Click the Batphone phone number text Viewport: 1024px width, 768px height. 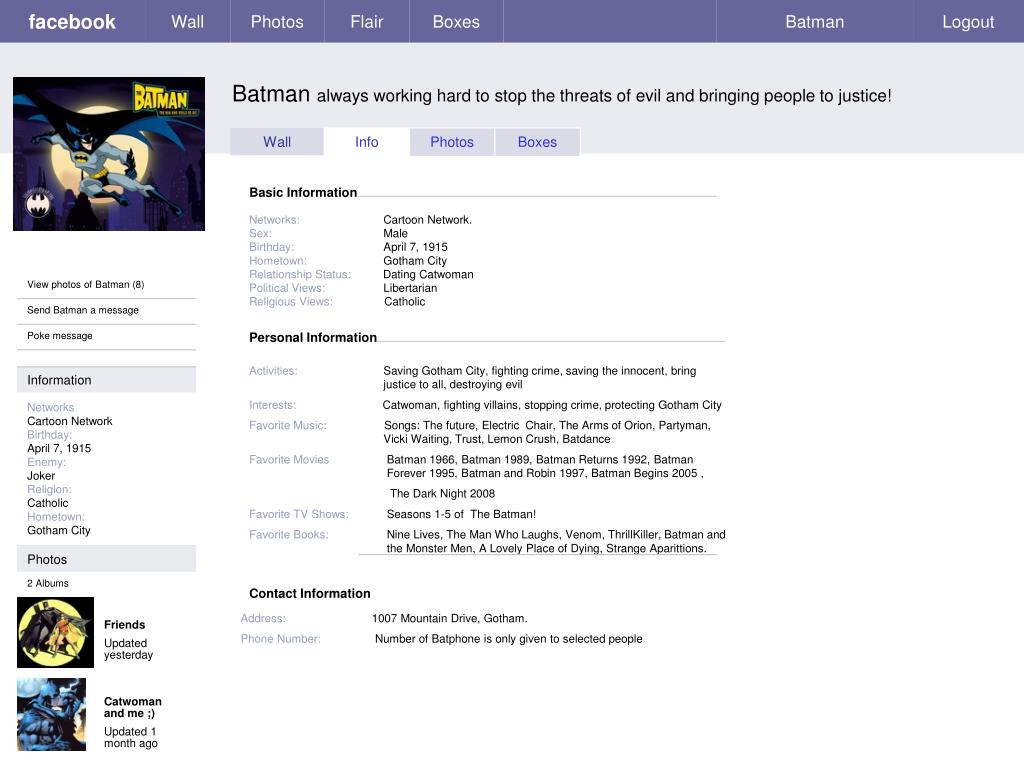click(x=509, y=639)
